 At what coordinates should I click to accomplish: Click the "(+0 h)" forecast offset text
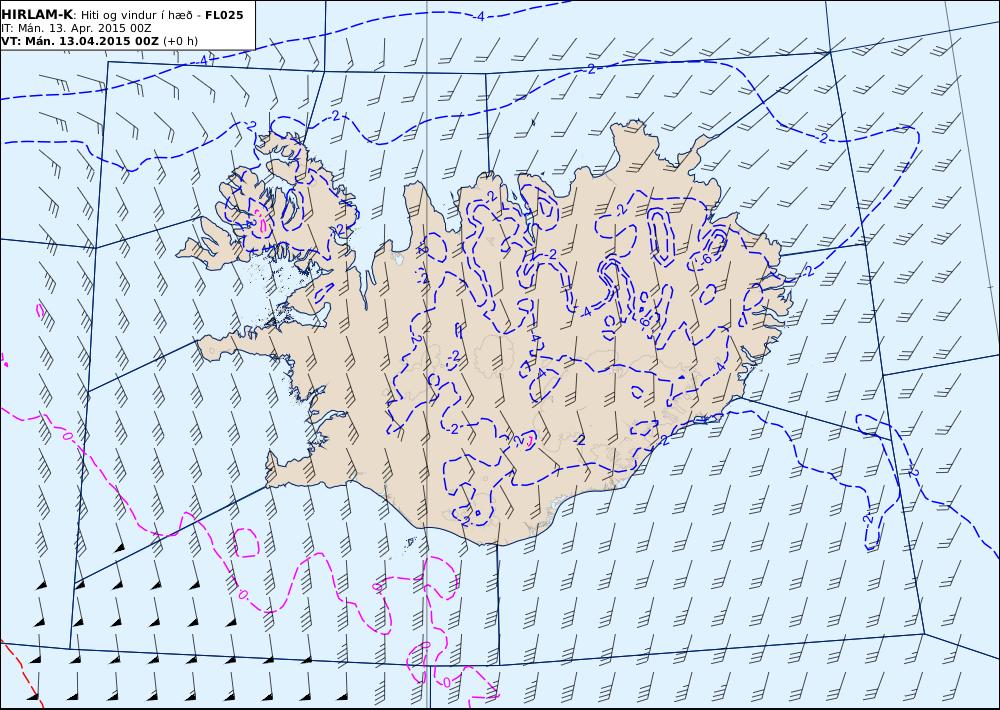(180, 41)
